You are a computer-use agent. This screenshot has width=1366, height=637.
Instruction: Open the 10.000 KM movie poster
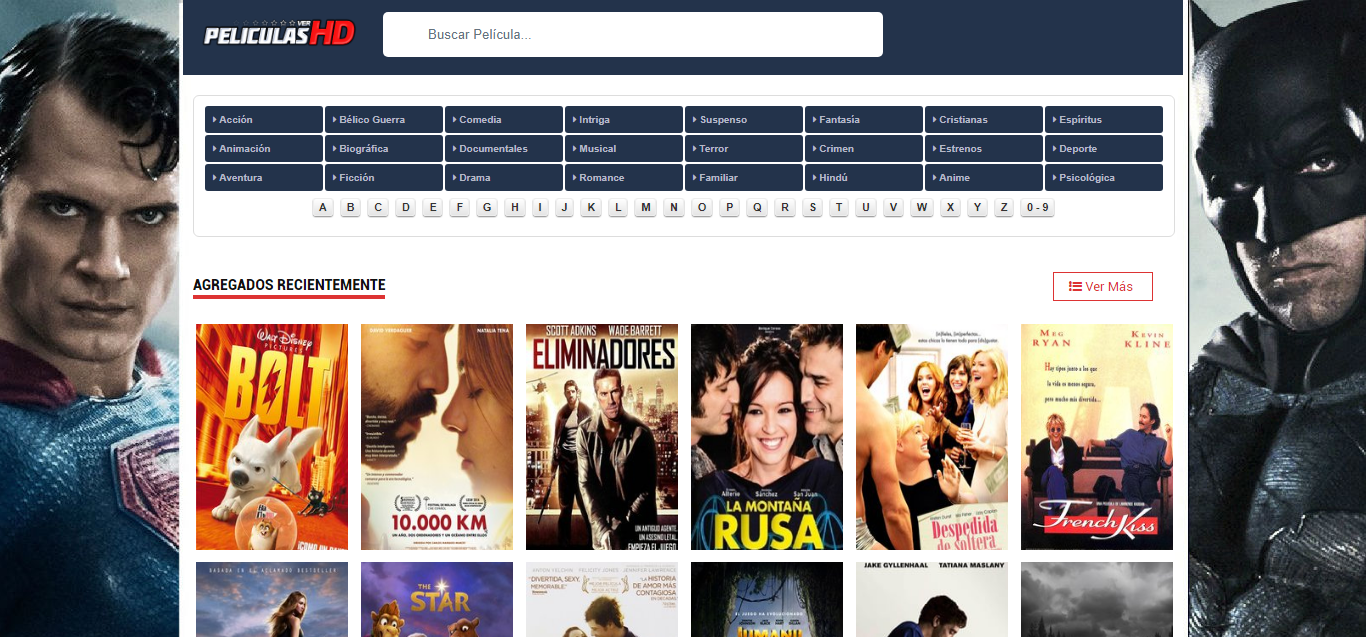click(437, 437)
